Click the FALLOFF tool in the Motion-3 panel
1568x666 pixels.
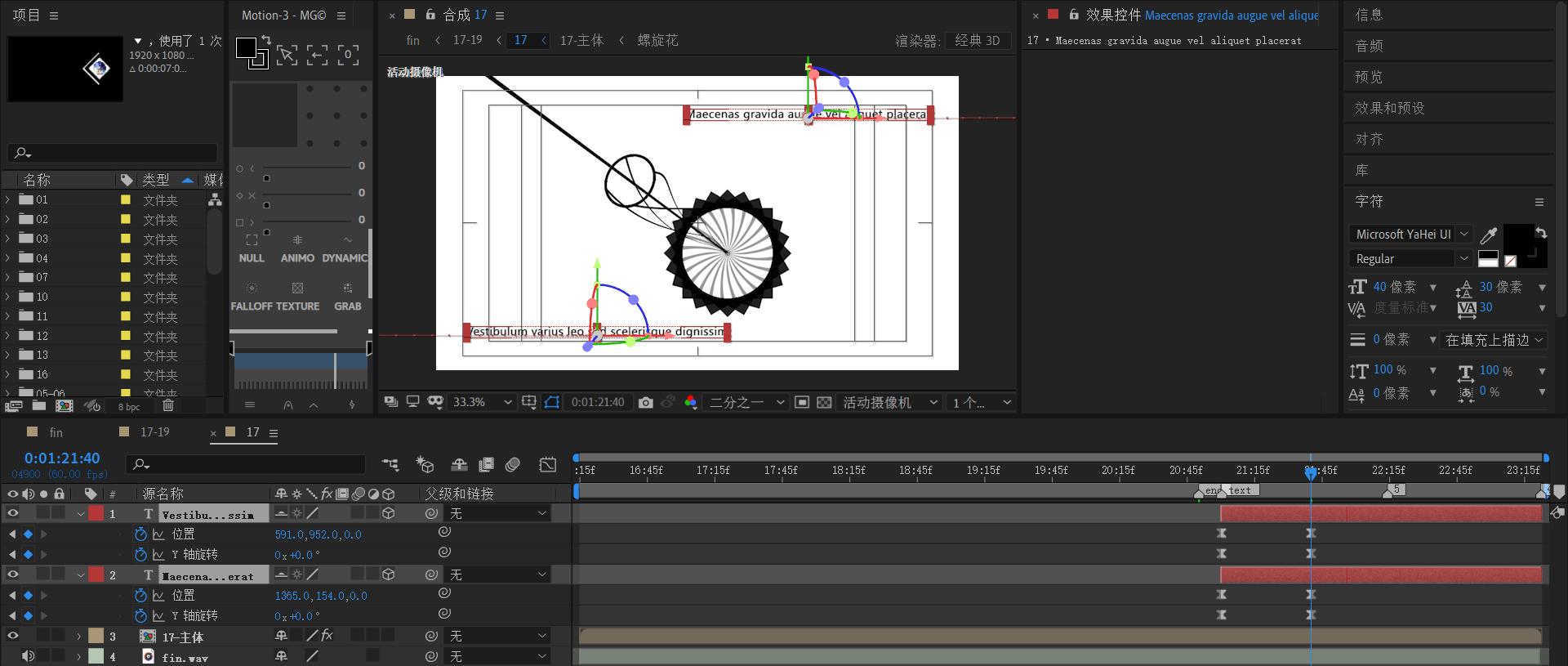coord(252,297)
